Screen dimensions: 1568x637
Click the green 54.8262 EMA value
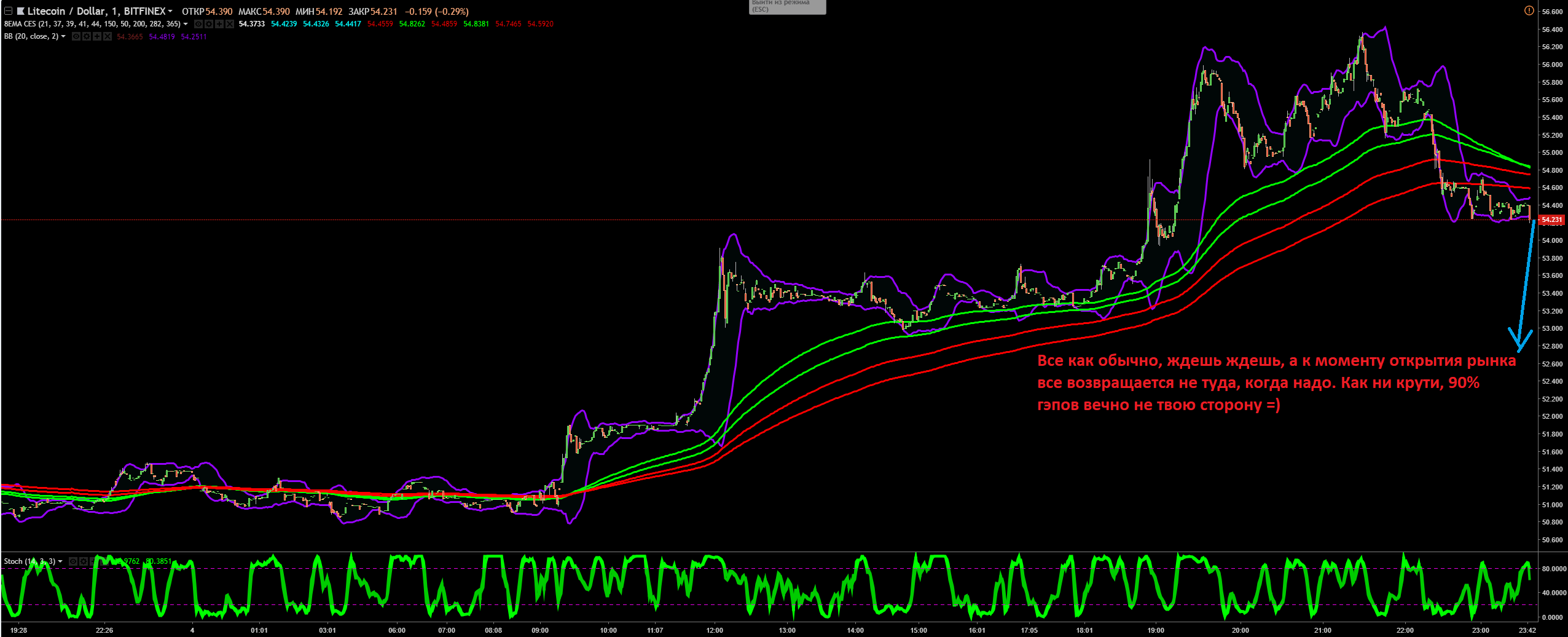click(x=412, y=24)
